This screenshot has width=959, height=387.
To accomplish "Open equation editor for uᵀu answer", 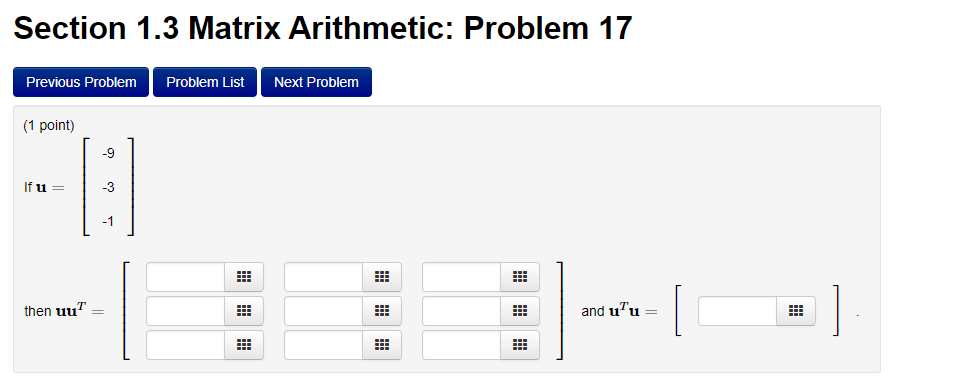I will [x=796, y=311].
